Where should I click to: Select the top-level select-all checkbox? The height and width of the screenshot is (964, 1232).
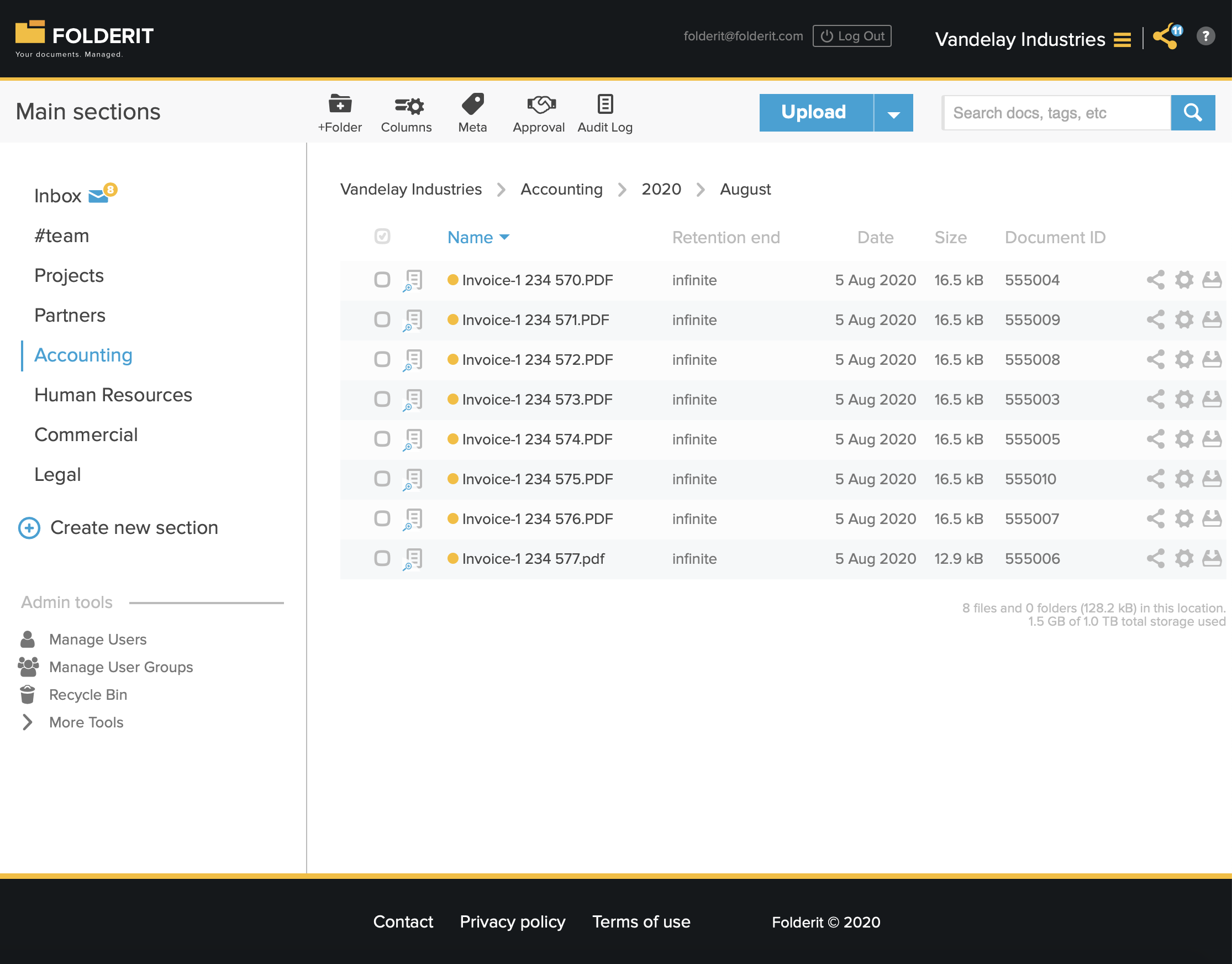point(382,237)
